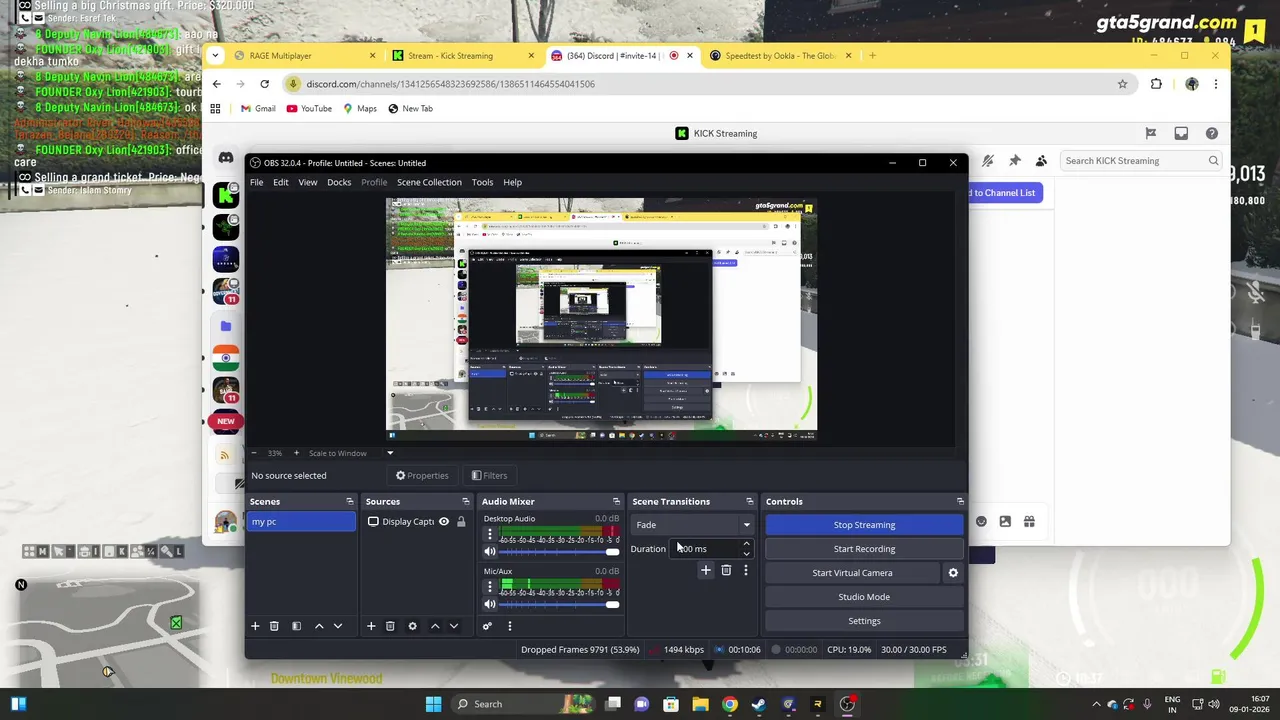
Task: Open source Filters button
Action: [489, 476]
